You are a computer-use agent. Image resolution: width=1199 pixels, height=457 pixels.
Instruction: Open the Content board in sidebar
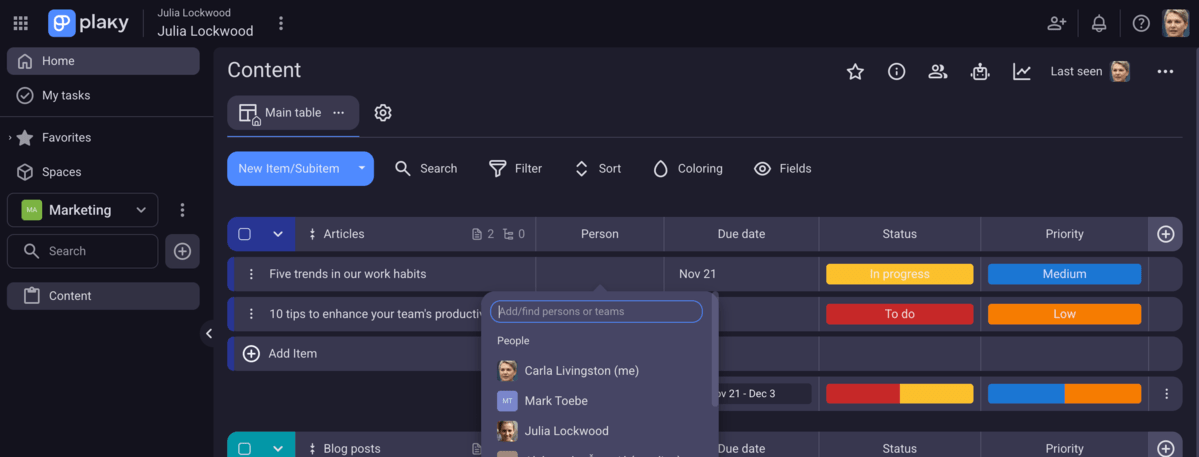tap(103, 296)
